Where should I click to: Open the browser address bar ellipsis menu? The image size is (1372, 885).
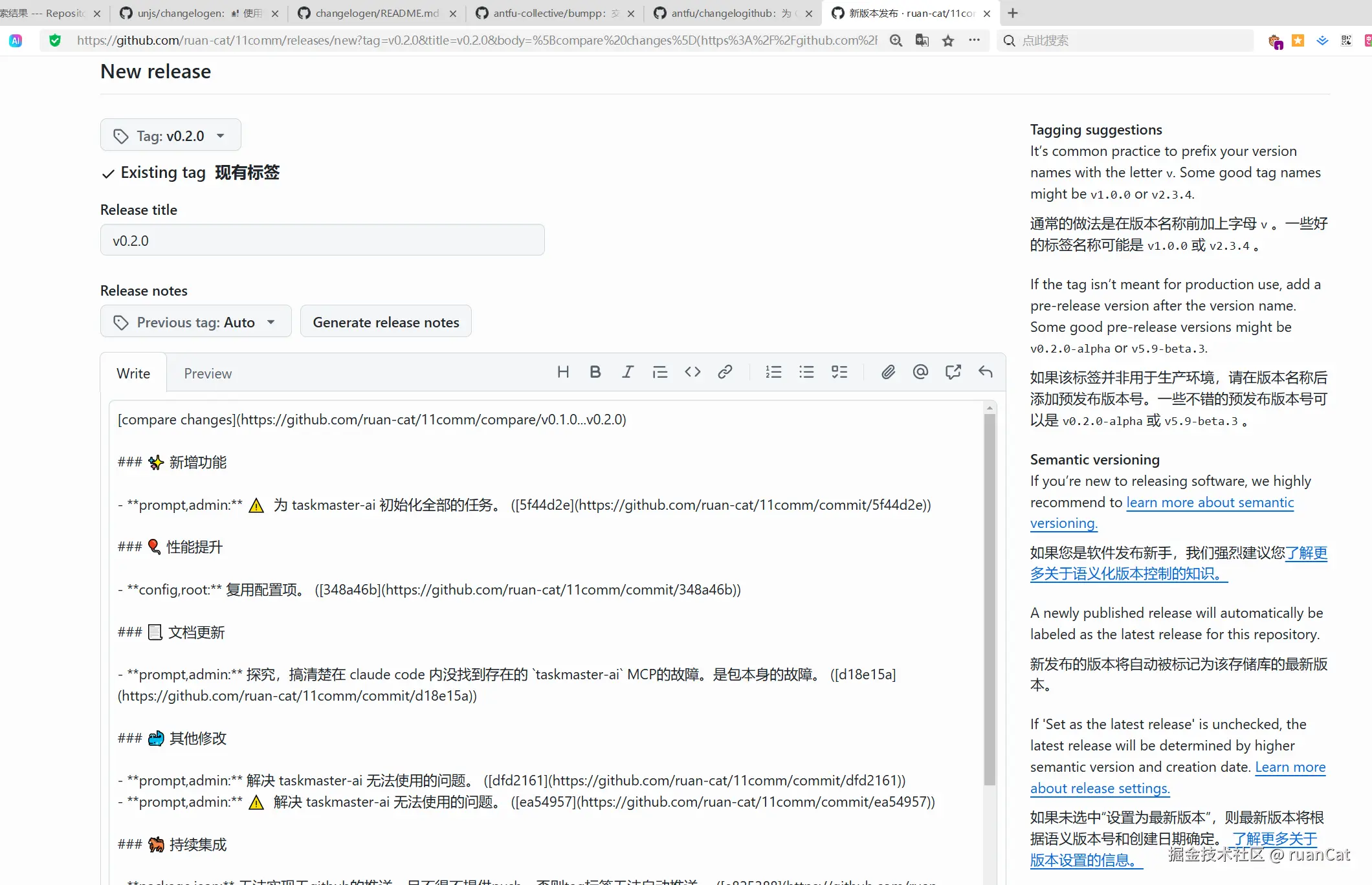(974, 41)
